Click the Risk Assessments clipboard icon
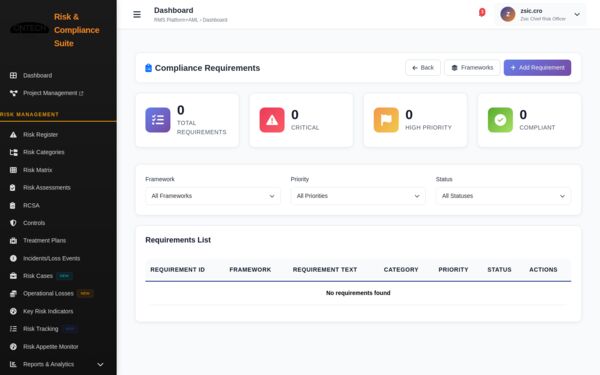Viewport: 600px width, 375px height. point(13,188)
